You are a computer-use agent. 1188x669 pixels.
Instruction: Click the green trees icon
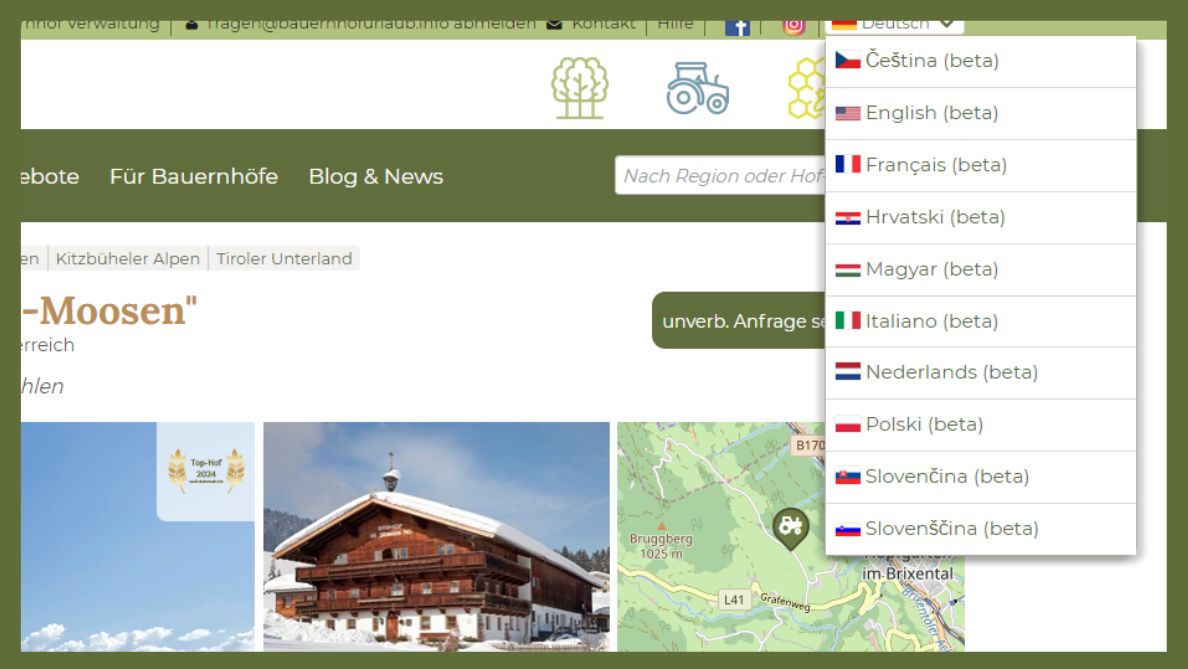point(580,88)
